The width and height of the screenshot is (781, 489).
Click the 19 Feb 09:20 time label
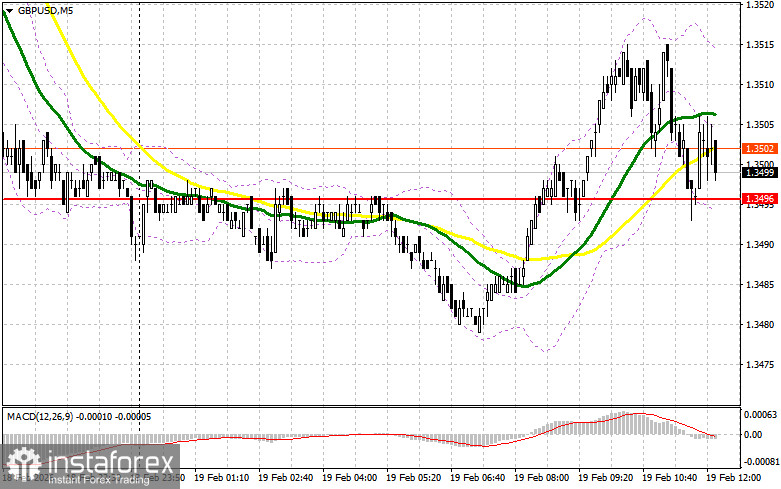(x=605, y=478)
